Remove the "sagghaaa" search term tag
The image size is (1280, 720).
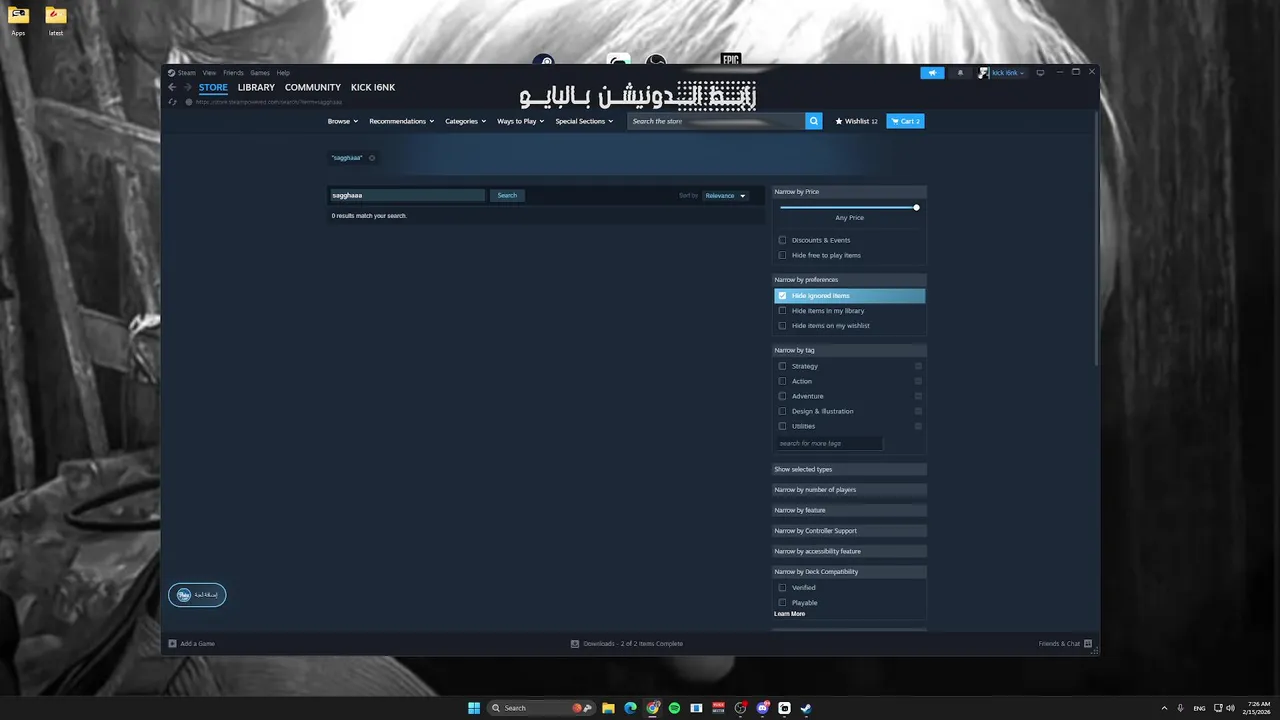[x=372, y=158]
